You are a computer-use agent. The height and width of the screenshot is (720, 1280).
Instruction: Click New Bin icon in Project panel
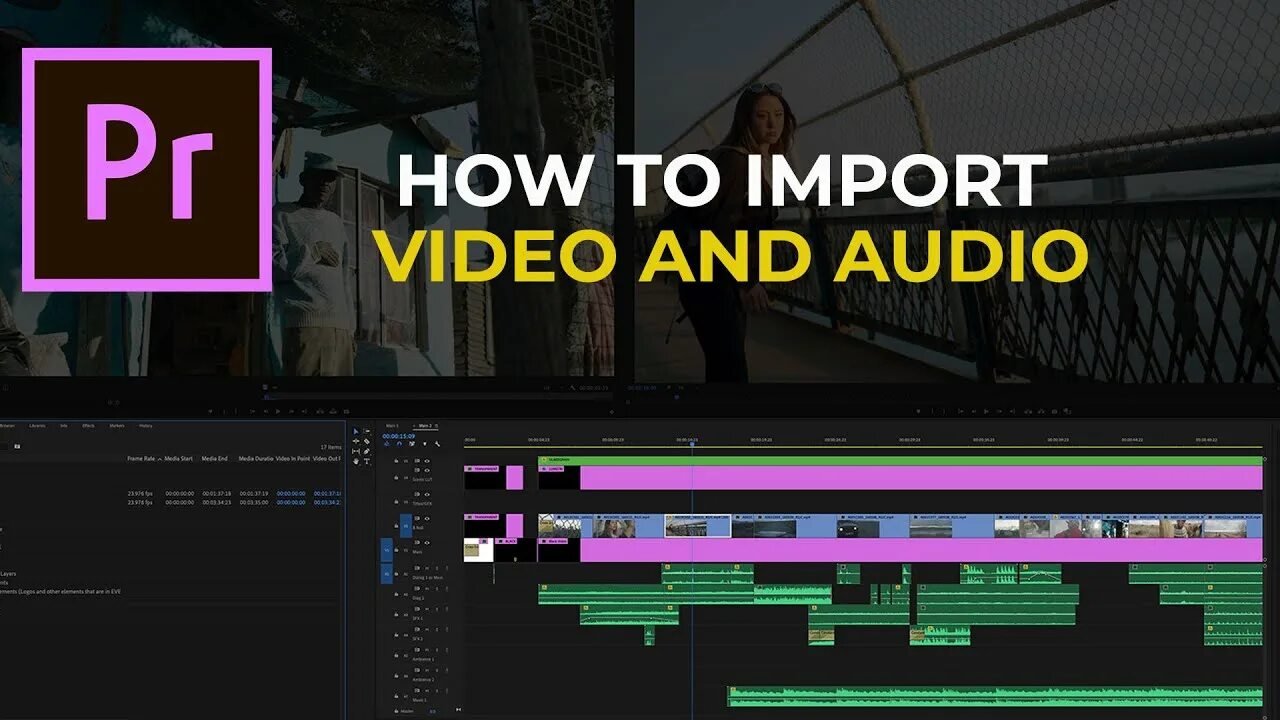click(17, 446)
